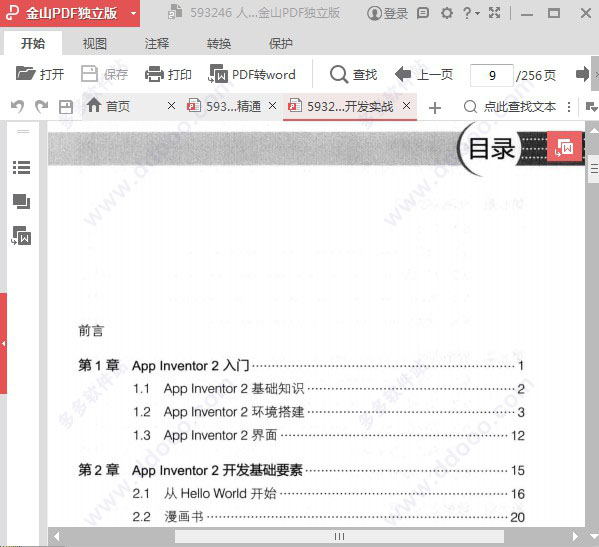The width and height of the screenshot is (599, 547).
Task: Open the bookmarks outline sidebar icon
Action: click(x=22, y=167)
